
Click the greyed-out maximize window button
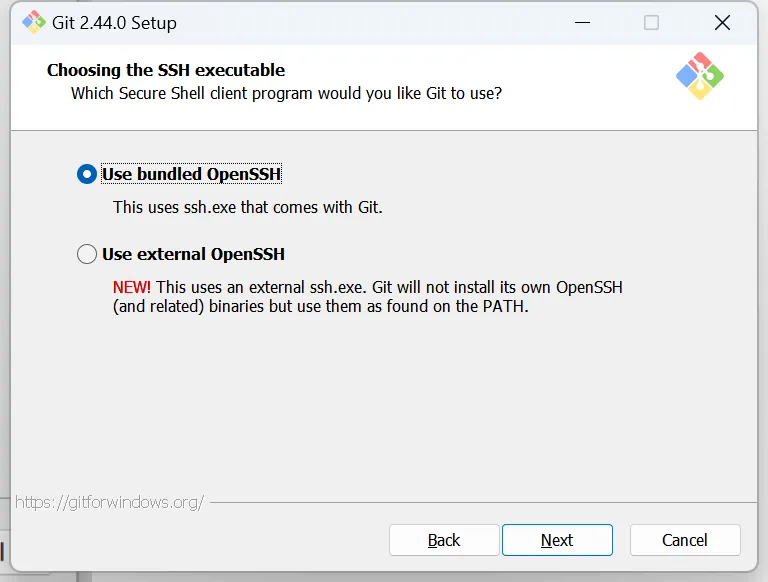tap(651, 22)
